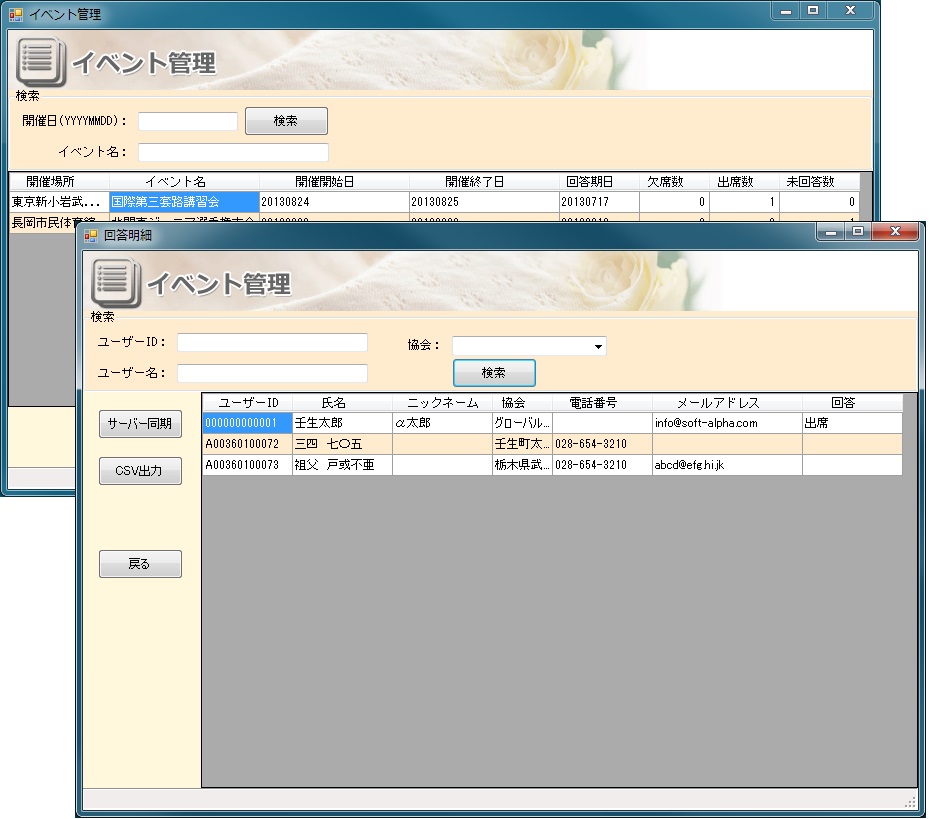Click the 回答明細 window title icon
930x819 pixels.
pos(90,236)
